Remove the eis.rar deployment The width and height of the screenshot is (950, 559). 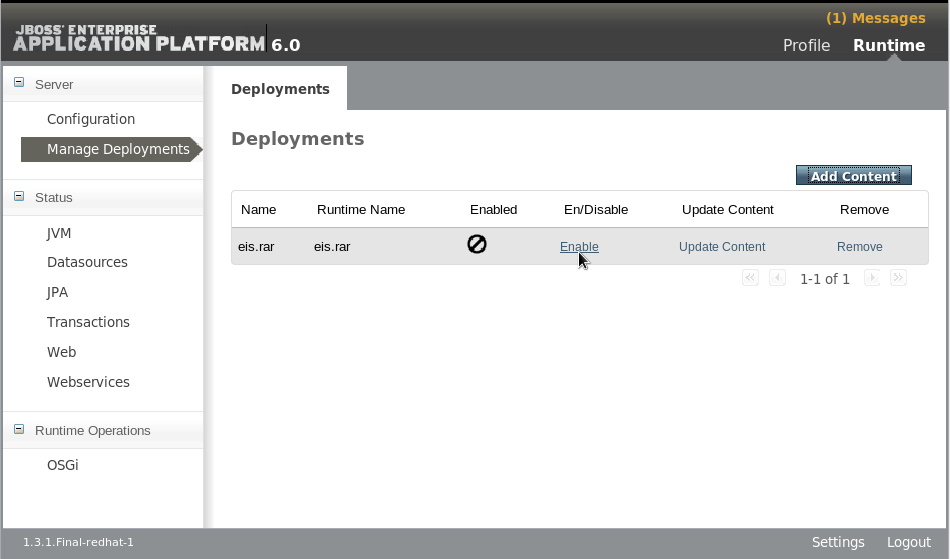(859, 247)
